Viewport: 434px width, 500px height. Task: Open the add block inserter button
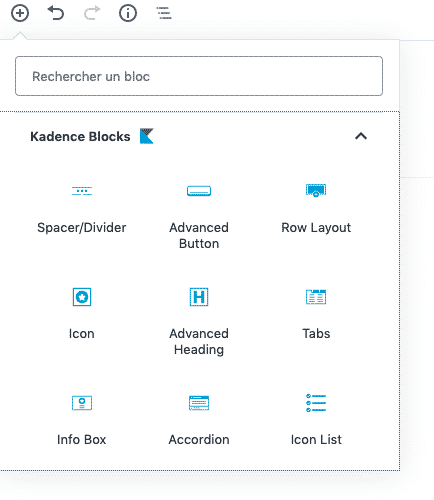(x=20, y=13)
